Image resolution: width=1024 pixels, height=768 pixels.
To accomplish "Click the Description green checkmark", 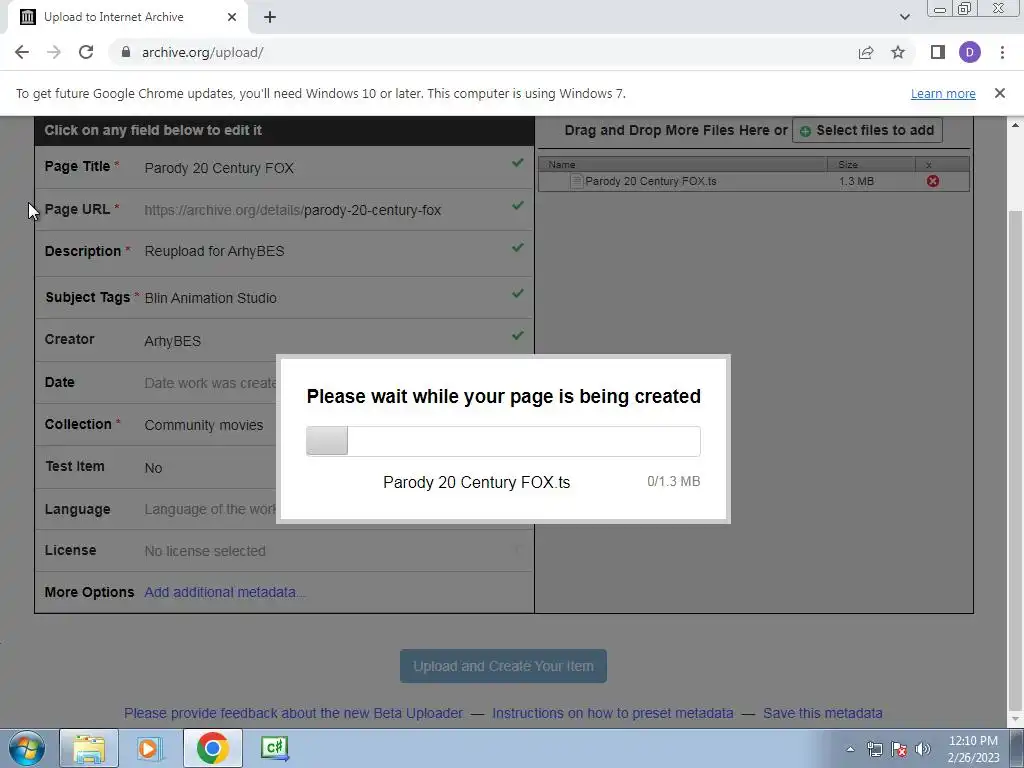I will coord(518,248).
